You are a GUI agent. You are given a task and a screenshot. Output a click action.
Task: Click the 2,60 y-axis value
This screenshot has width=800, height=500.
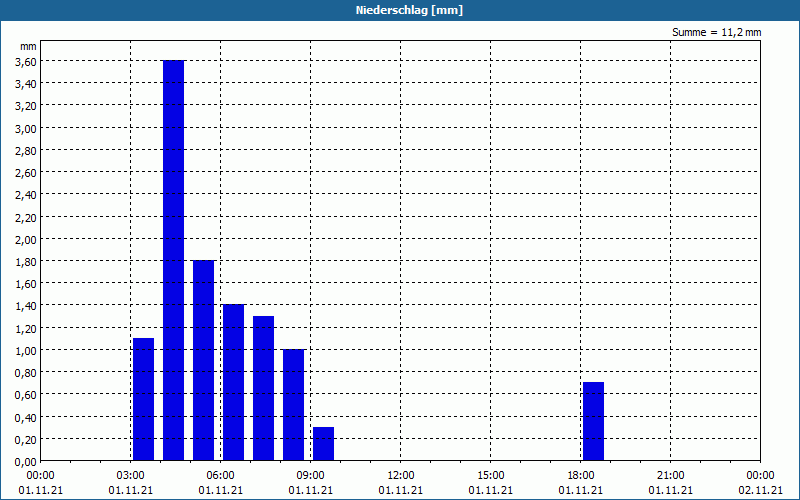[x=26, y=172]
